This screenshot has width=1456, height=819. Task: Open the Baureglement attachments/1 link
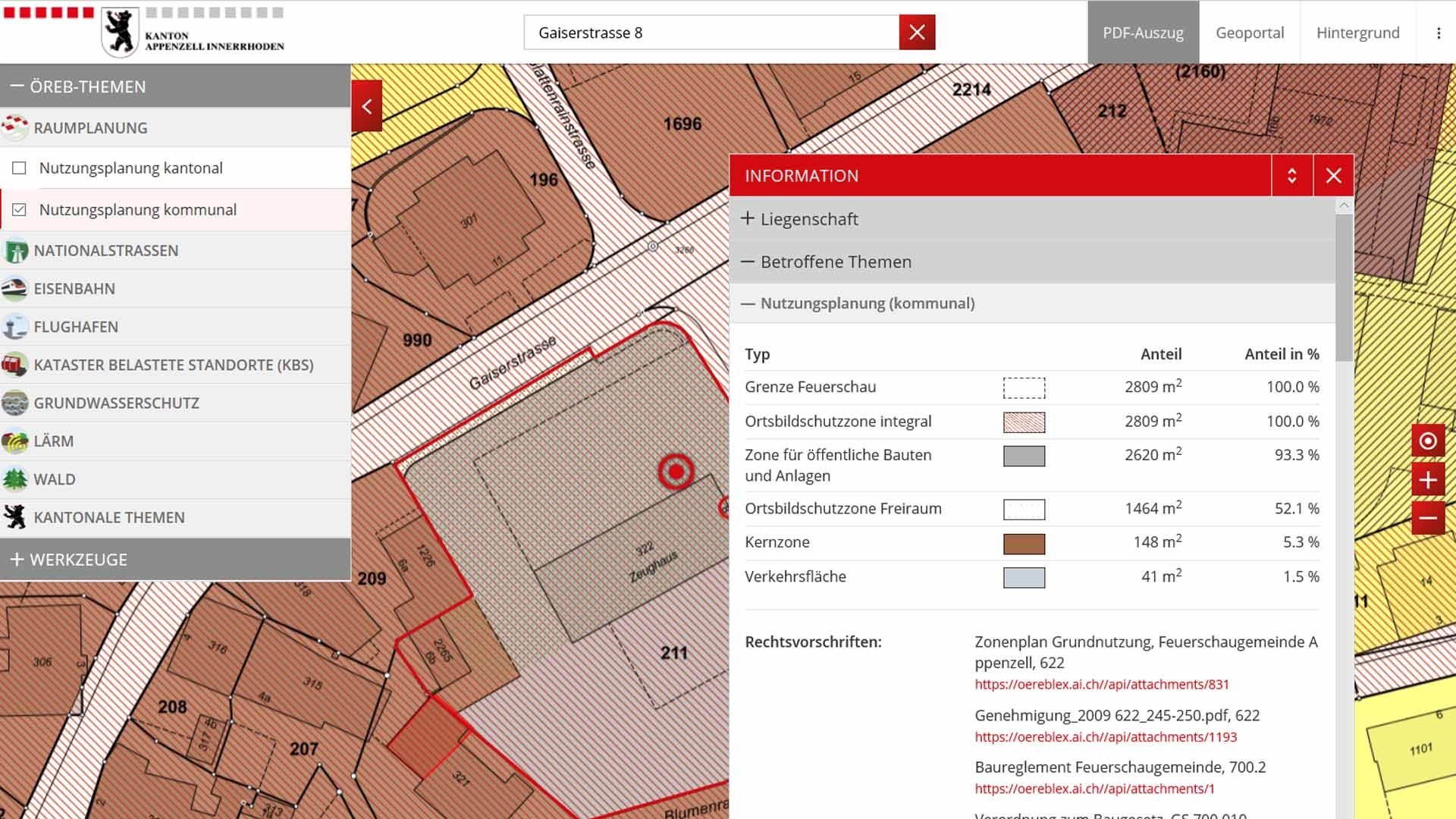click(x=1094, y=789)
